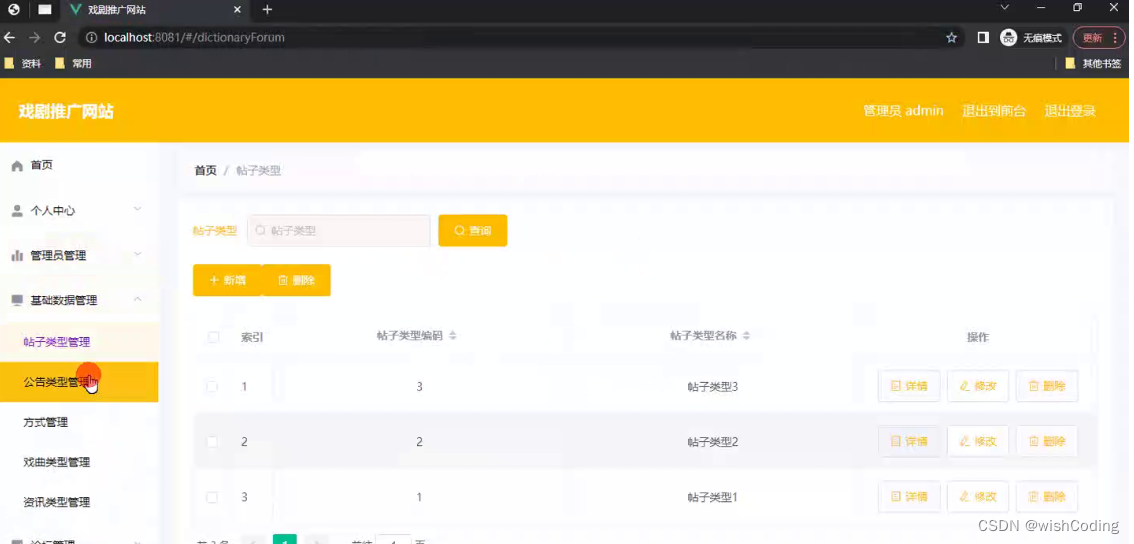Click 退出到前台 in header
The width and height of the screenshot is (1134, 544).
pyautogui.click(x=994, y=111)
